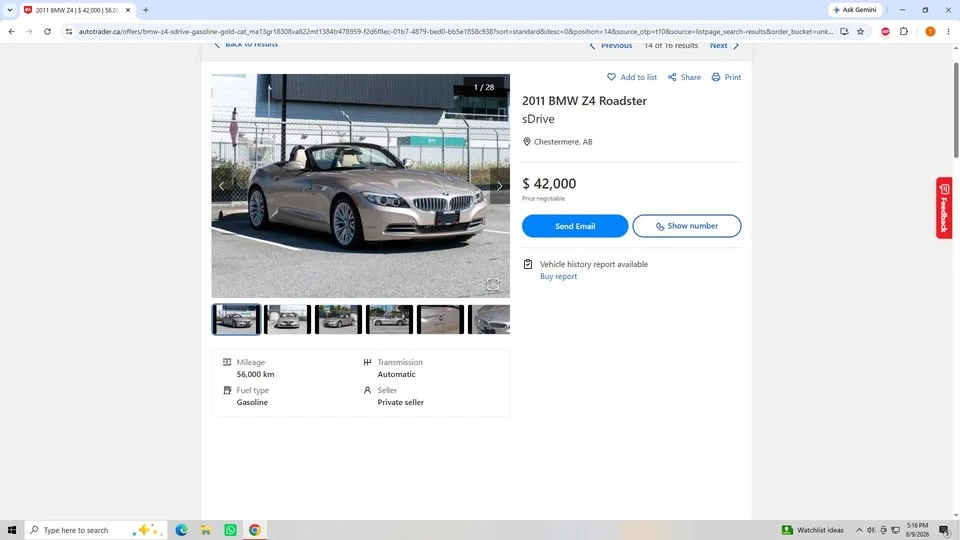The height and width of the screenshot is (540, 960).
Task: Select the fifth photo thumbnail
Action: [441, 319]
